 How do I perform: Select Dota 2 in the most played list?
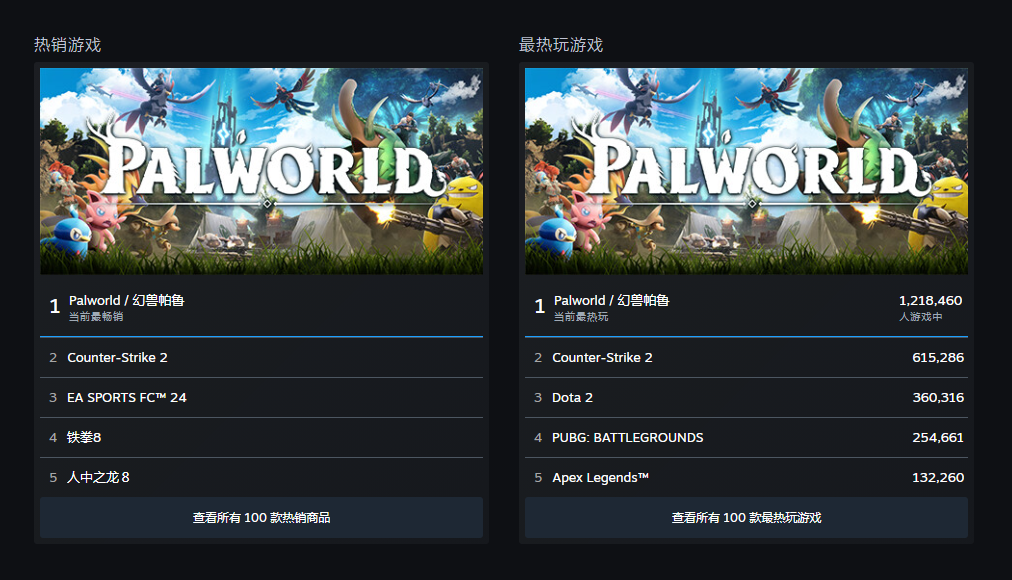pyautogui.click(x=572, y=398)
